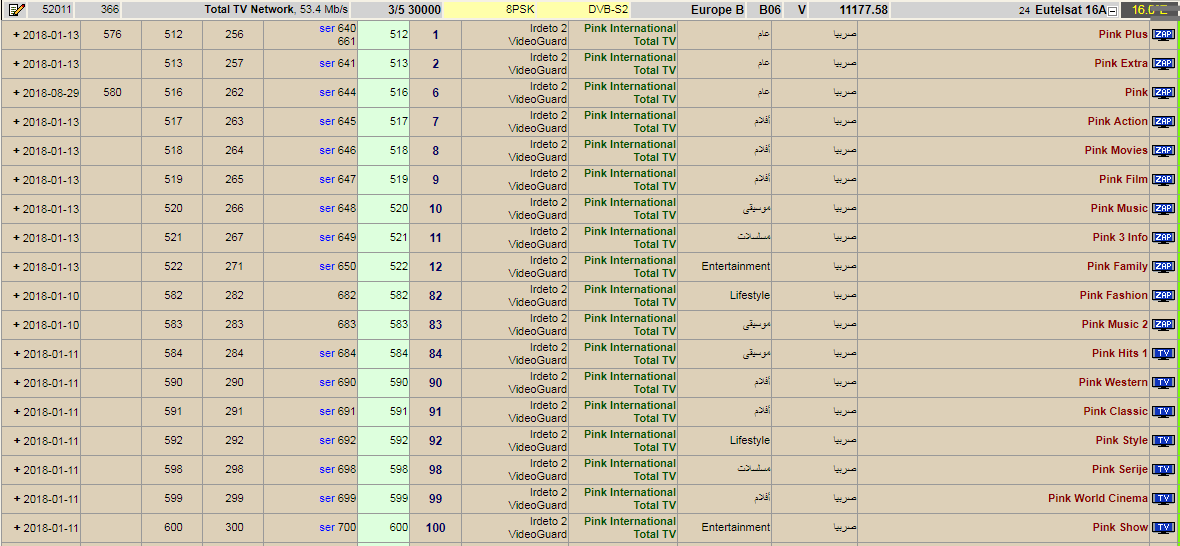Click date '2018-08-29' in the SID 516 Pink row
The height and width of the screenshot is (546, 1180).
[51, 93]
